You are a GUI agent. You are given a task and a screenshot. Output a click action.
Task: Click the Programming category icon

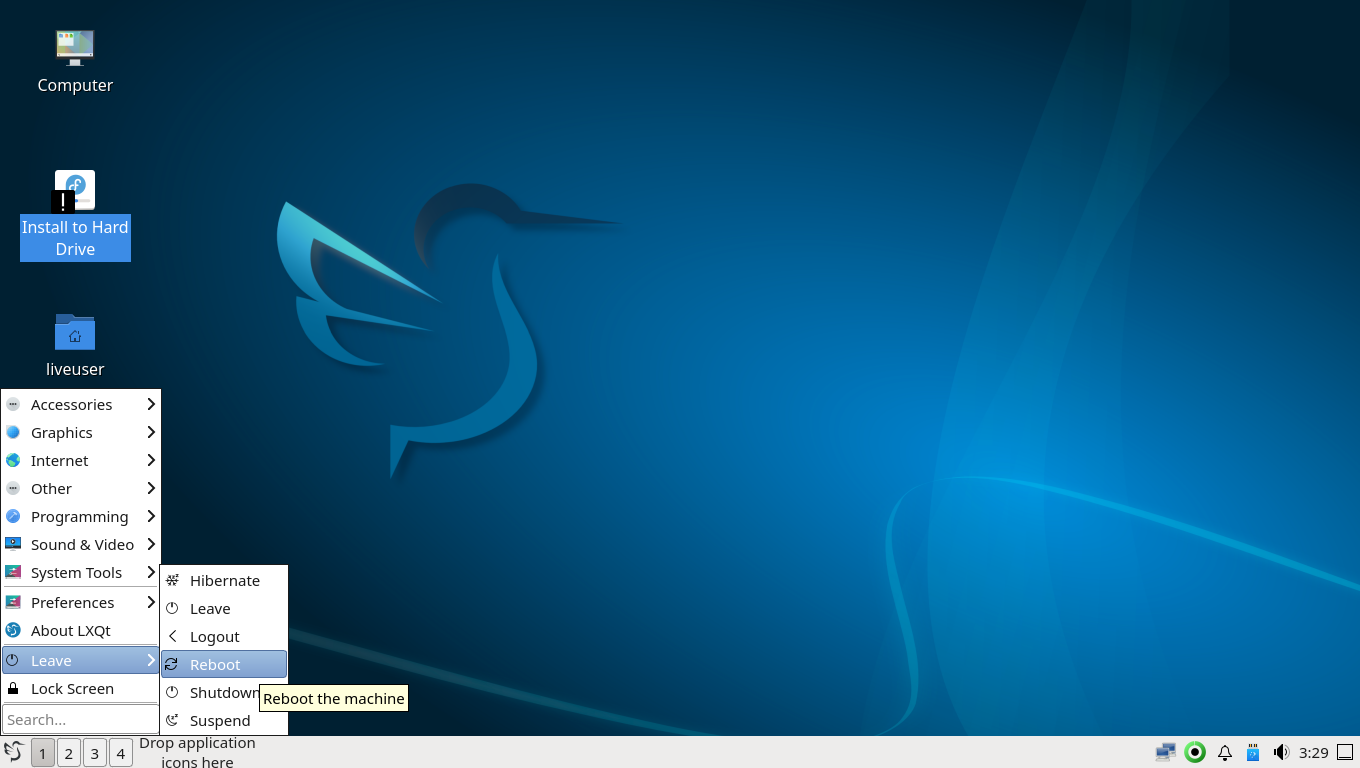click(13, 517)
